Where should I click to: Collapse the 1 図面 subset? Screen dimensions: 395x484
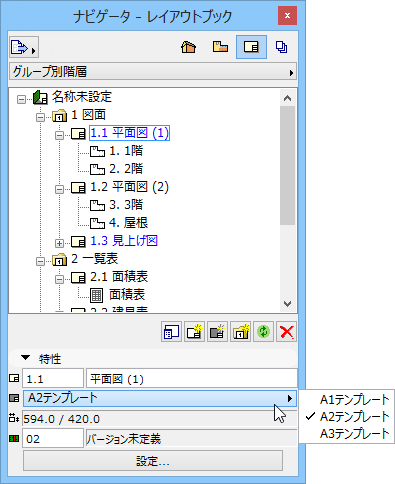40,117
